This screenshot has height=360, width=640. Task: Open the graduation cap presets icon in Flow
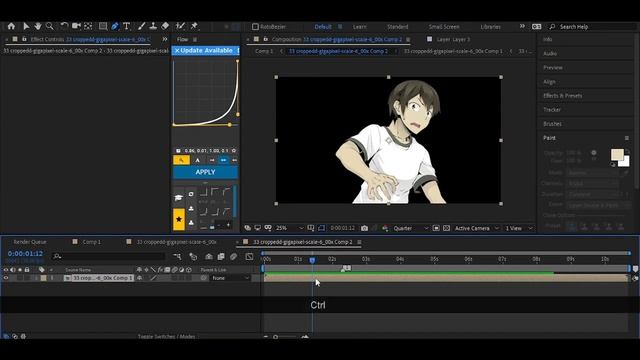[x=179, y=198]
